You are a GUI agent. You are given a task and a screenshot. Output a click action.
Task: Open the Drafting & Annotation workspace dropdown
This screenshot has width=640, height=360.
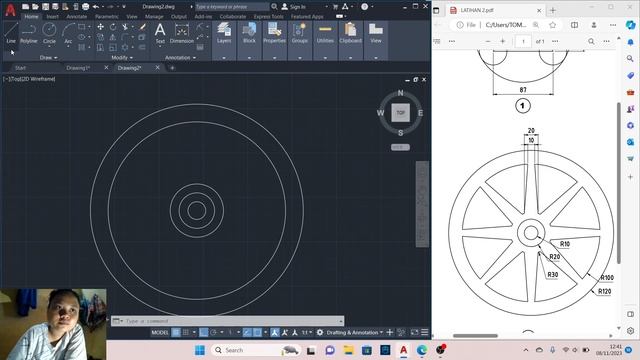click(x=355, y=332)
